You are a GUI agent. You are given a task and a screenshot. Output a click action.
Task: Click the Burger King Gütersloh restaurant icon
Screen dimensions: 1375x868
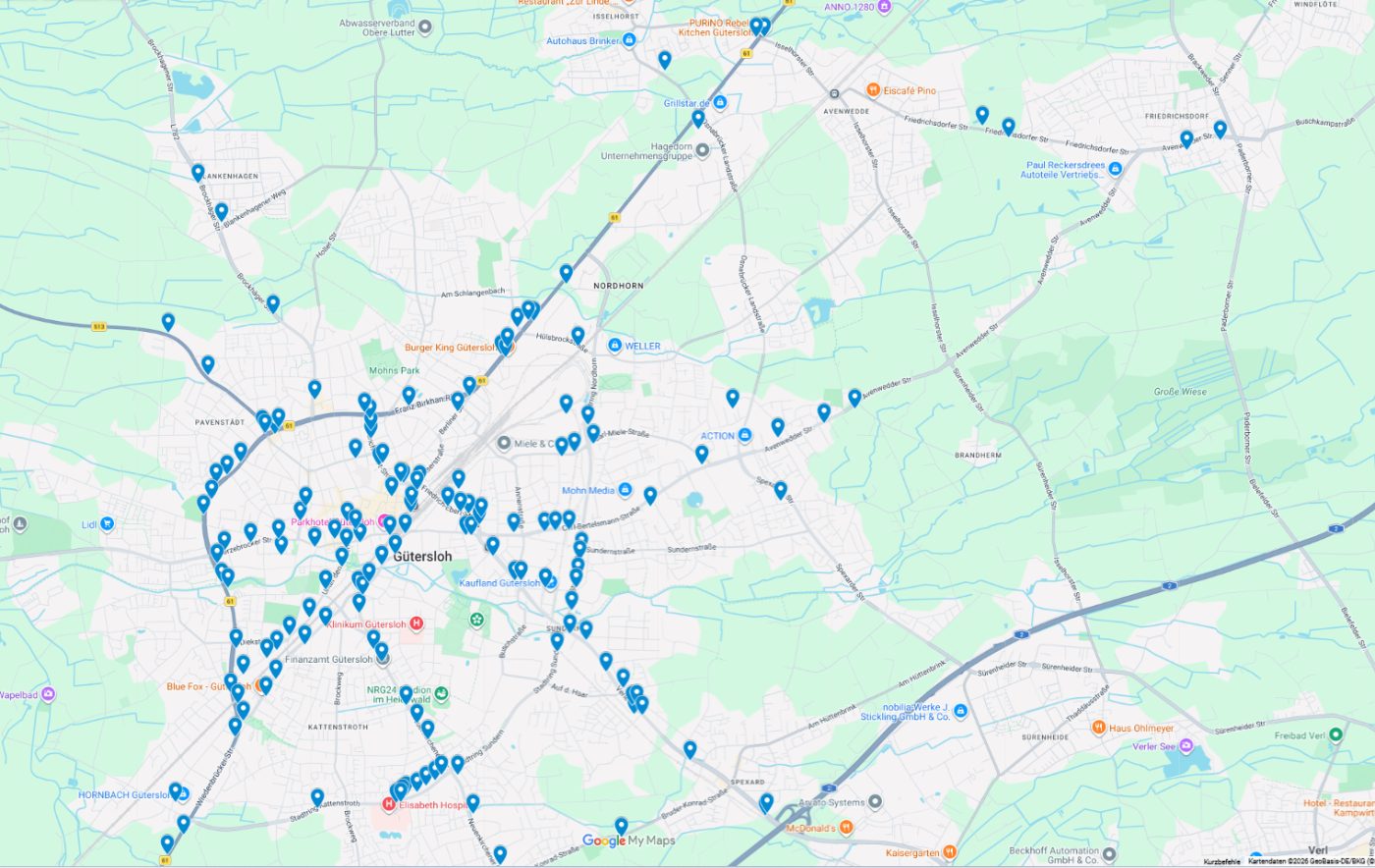(x=508, y=348)
